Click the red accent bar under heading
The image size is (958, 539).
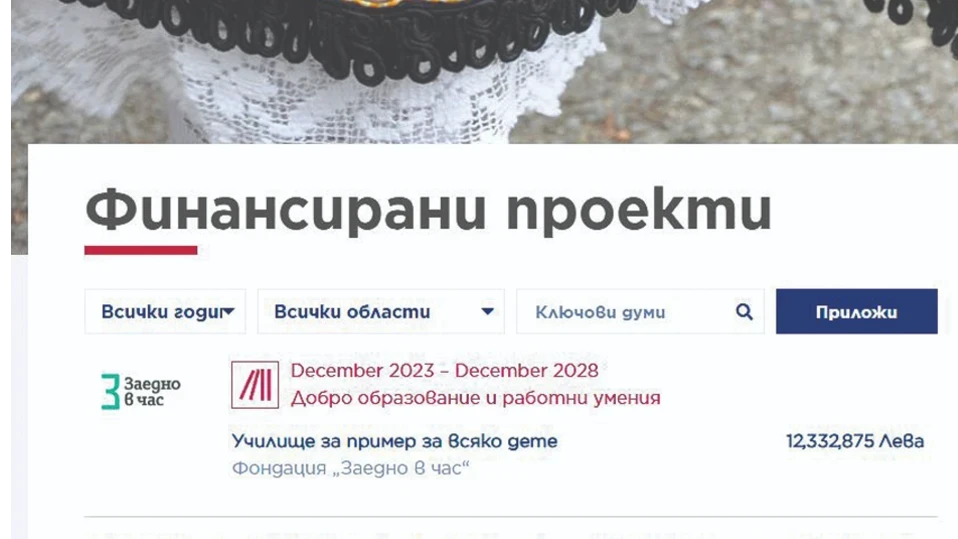coord(141,250)
